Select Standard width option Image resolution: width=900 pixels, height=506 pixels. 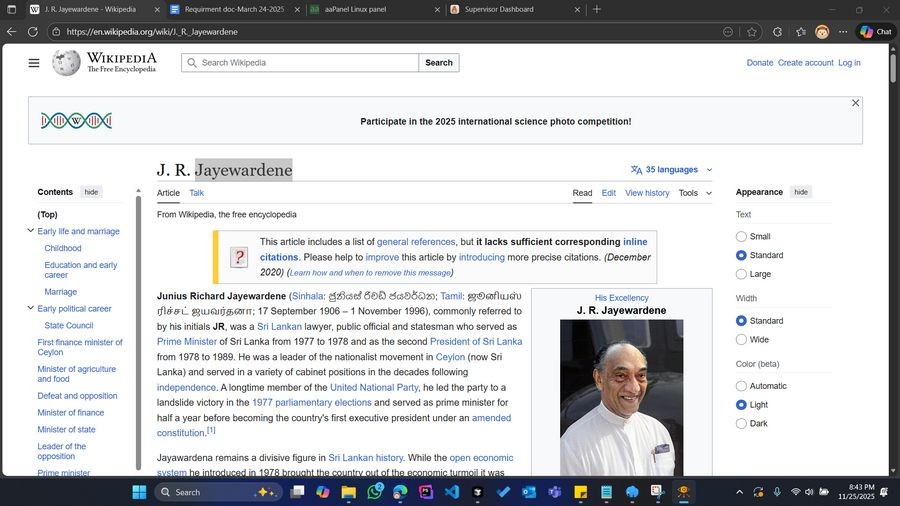point(741,321)
